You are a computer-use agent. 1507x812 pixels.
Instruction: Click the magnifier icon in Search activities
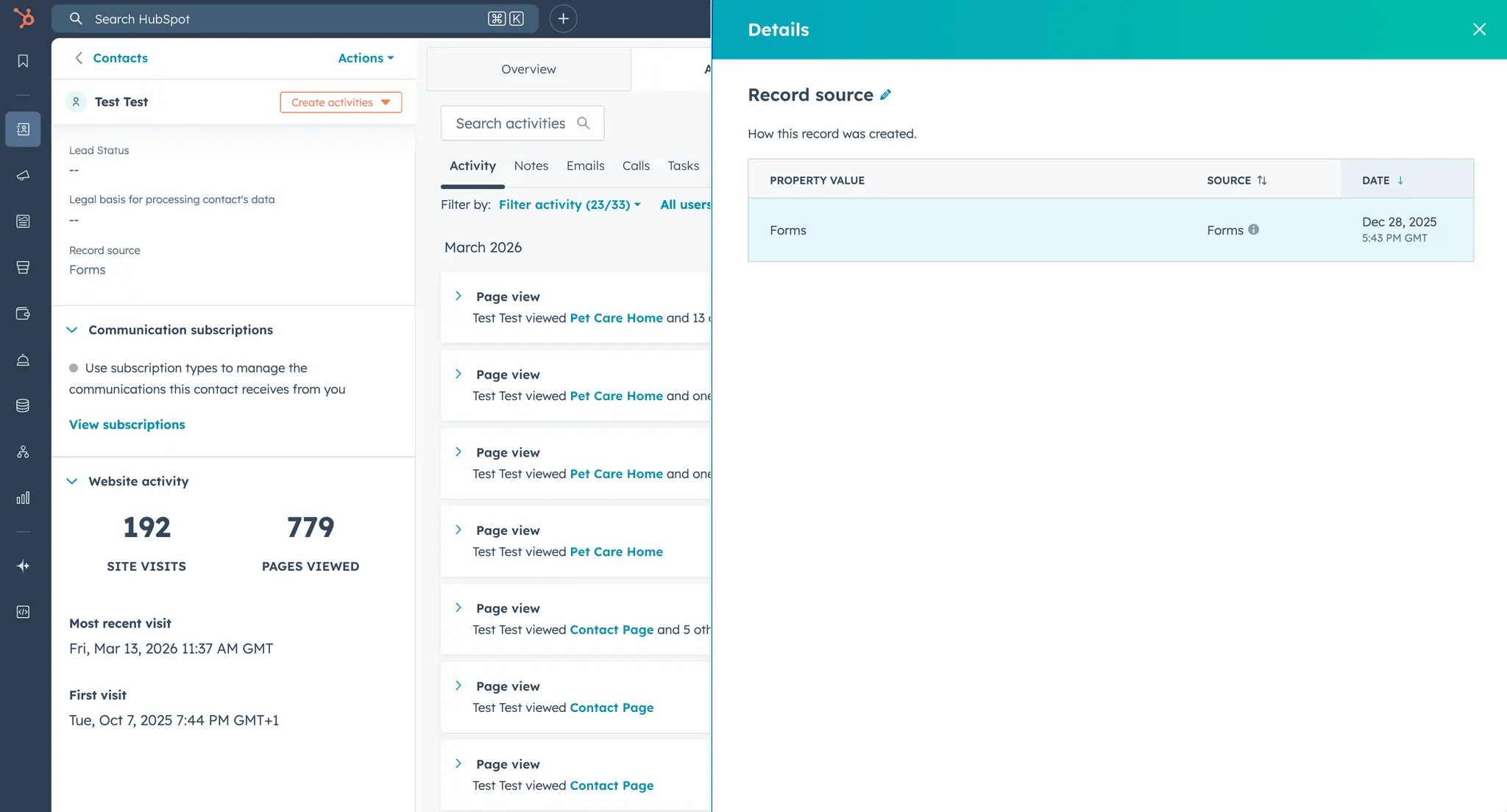[584, 123]
